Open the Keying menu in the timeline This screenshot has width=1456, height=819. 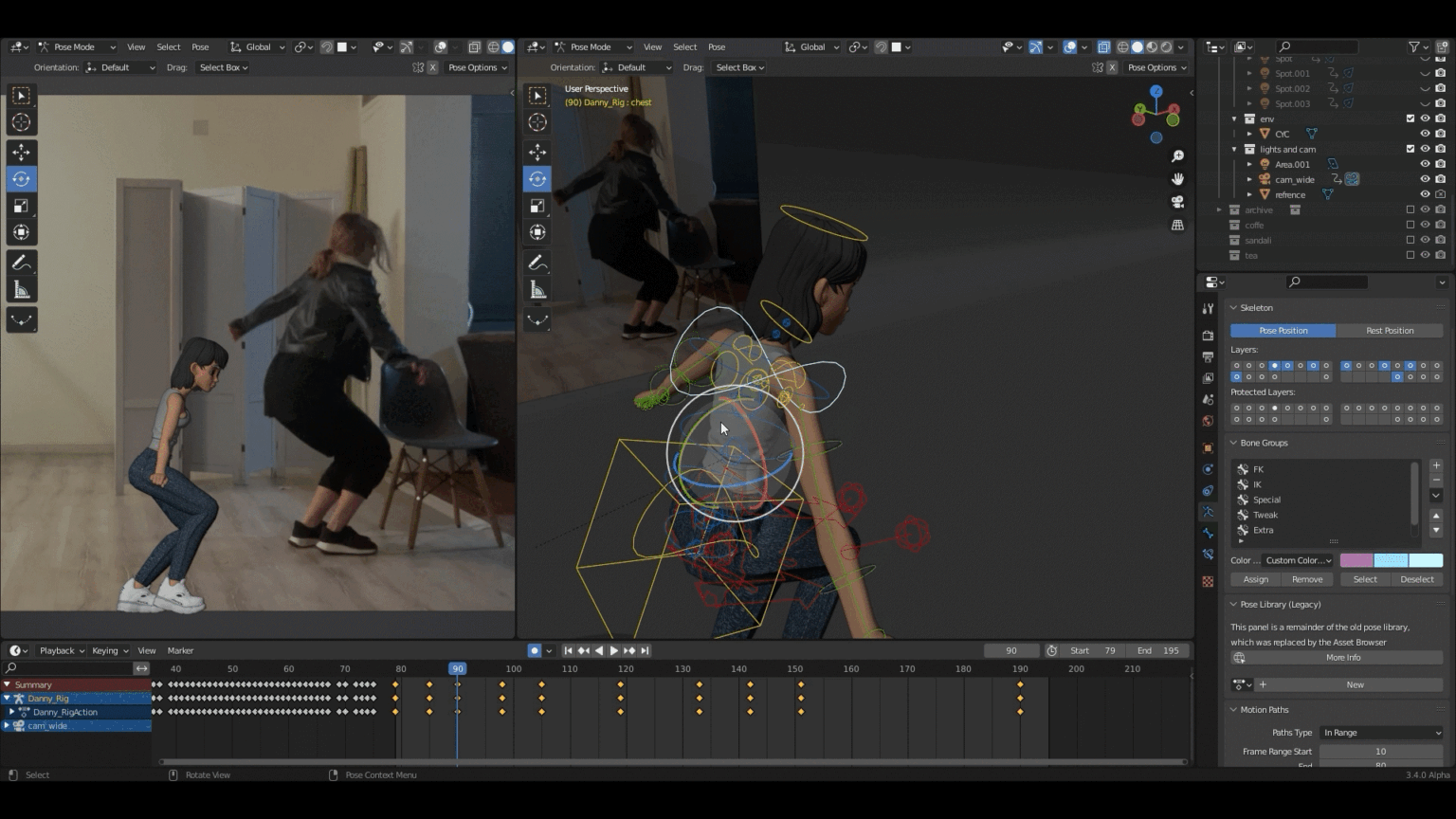[109, 650]
